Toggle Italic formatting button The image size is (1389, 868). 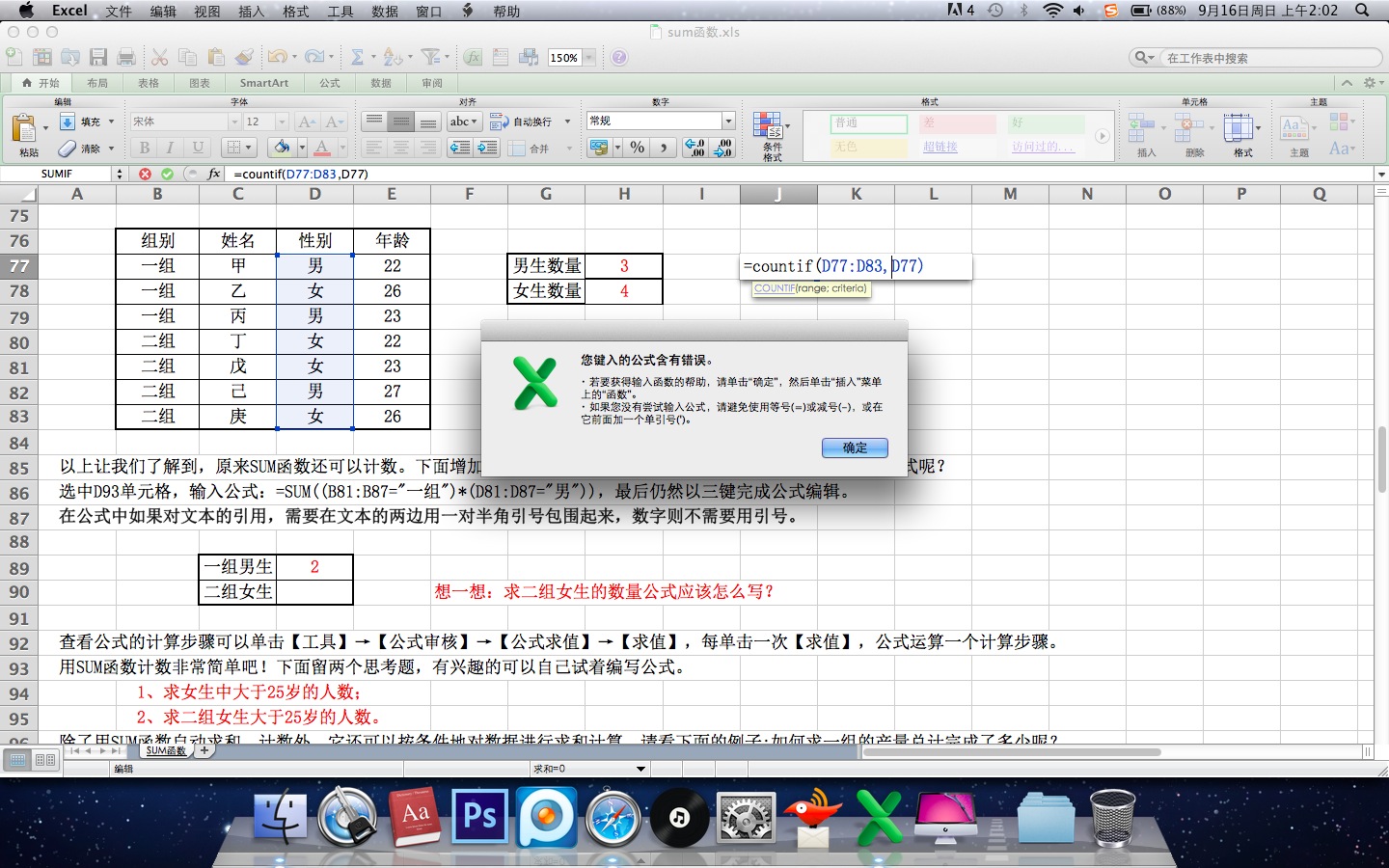[171, 148]
